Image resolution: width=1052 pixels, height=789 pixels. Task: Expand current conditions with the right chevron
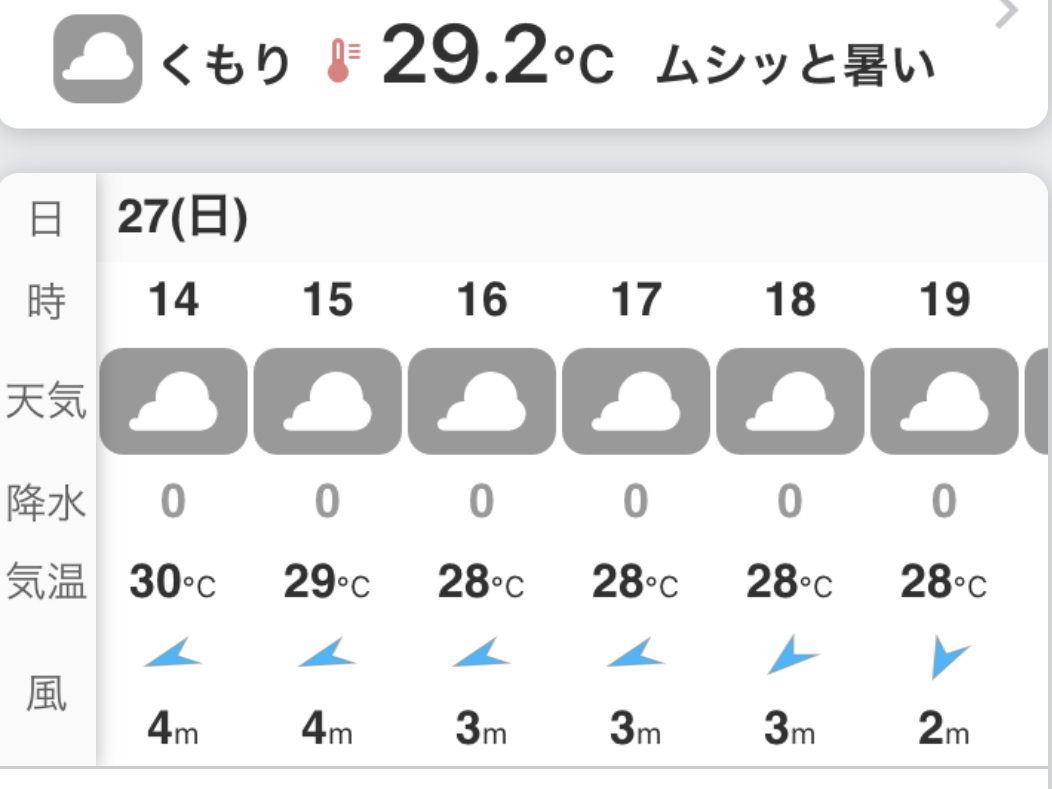1007,14
